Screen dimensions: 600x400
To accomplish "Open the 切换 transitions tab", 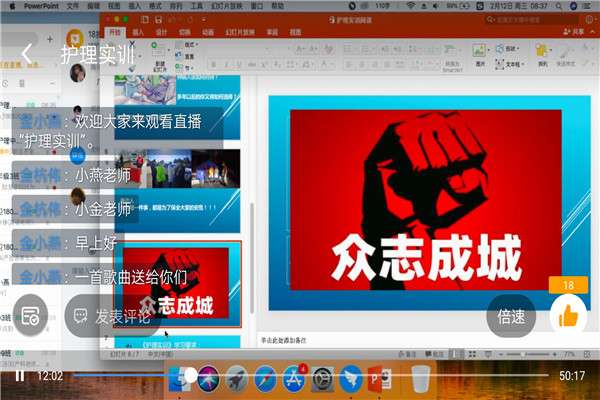I will pyautogui.click(x=184, y=32).
